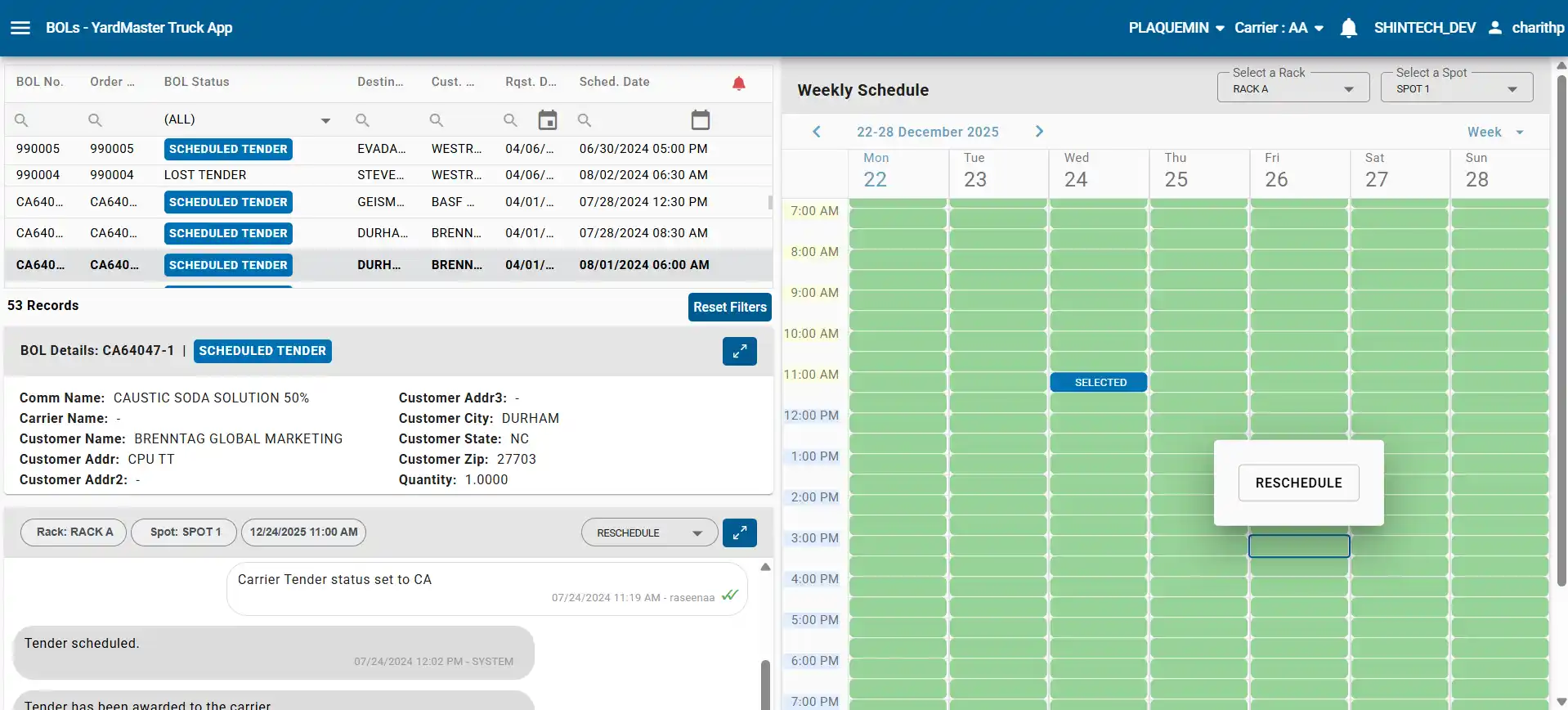The image size is (1568, 710).
Task: Open the hamburger navigation menu
Action: [20, 28]
